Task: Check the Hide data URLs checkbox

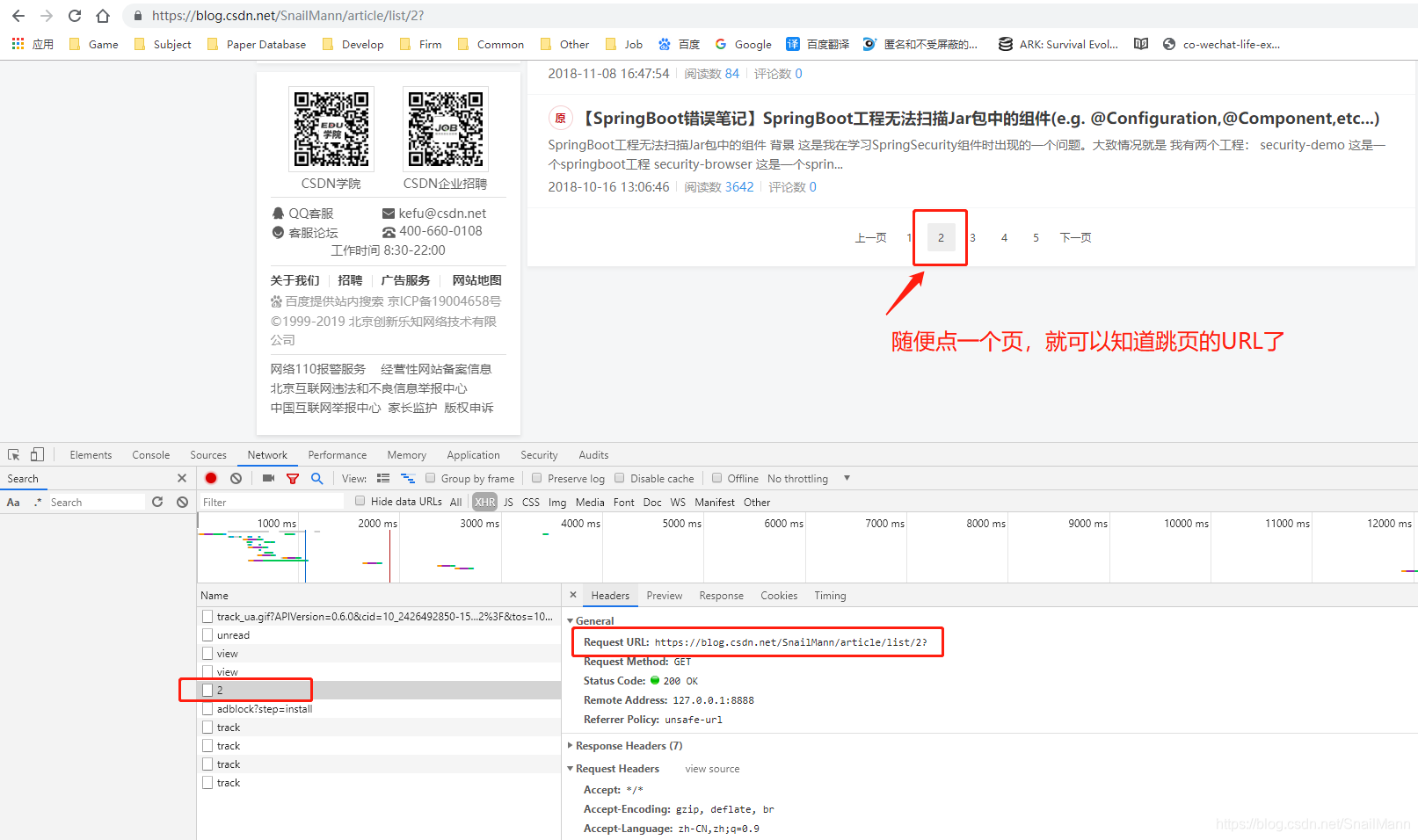Action: coord(360,501)
